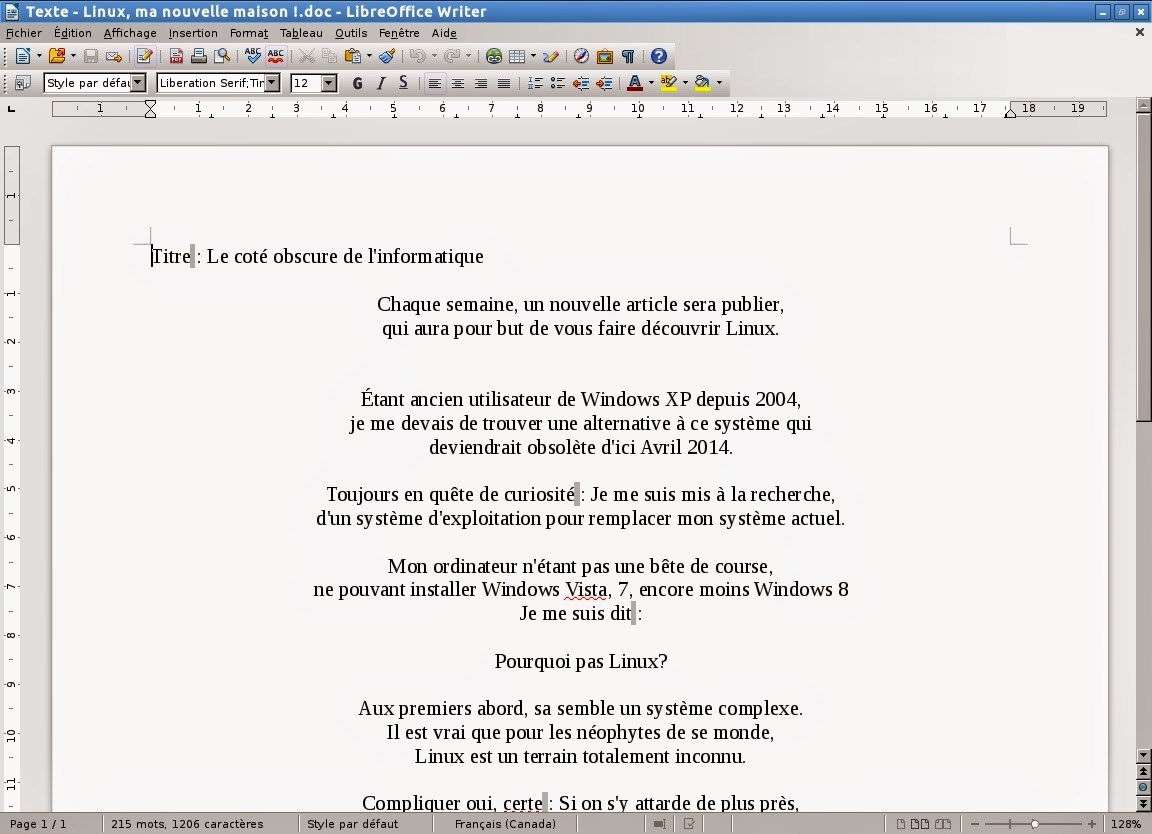Open the Aide menu
This screenshot has width=1152, height=834.
tap(444, 33)
